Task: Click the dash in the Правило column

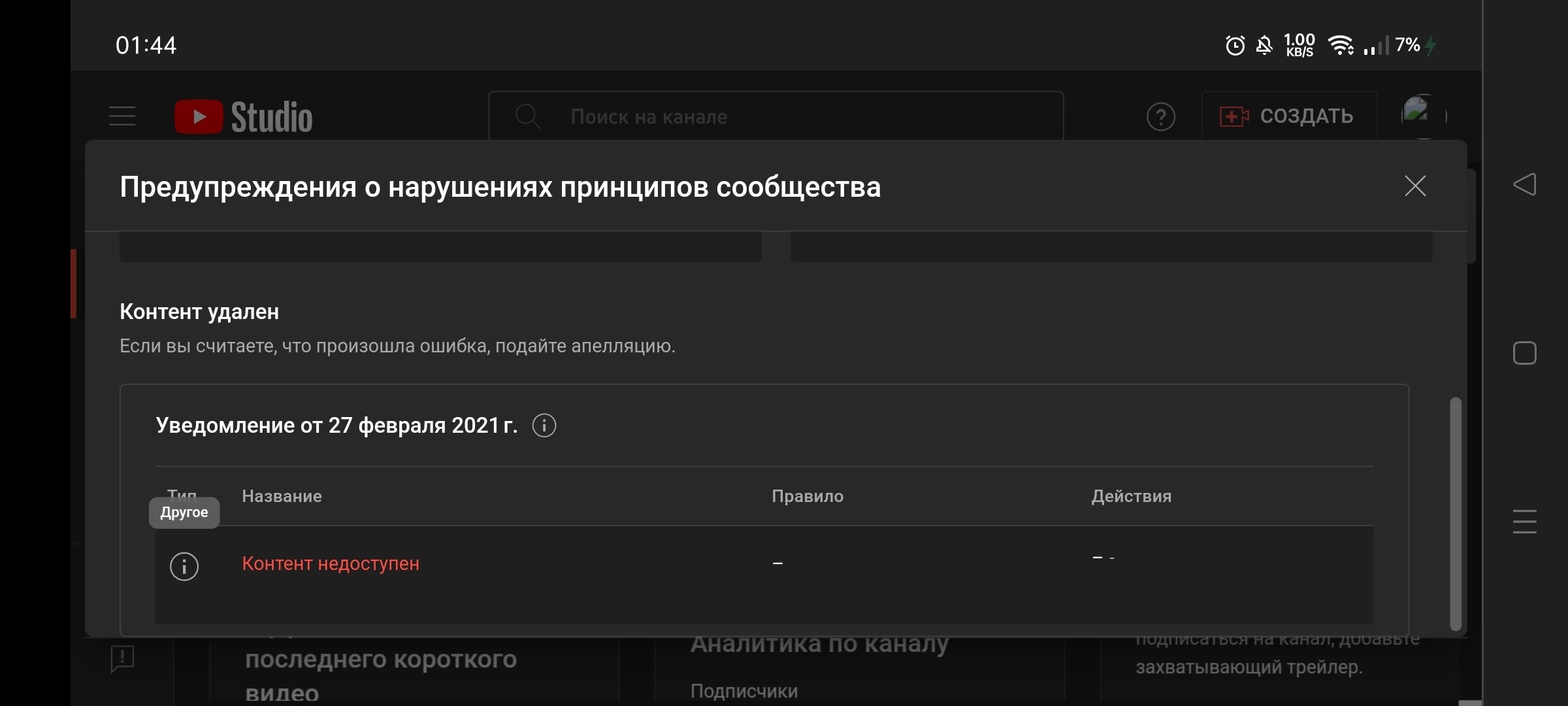Action: click(x=777, y=563)
